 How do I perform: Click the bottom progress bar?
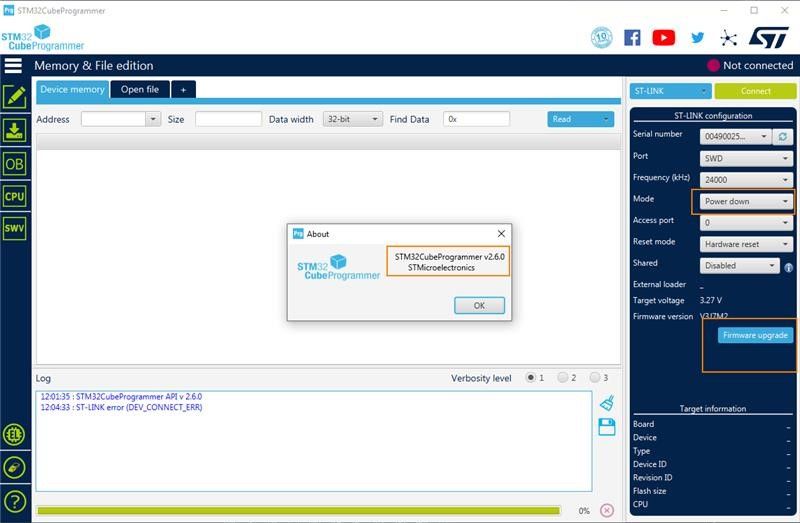tap(298, 511)
